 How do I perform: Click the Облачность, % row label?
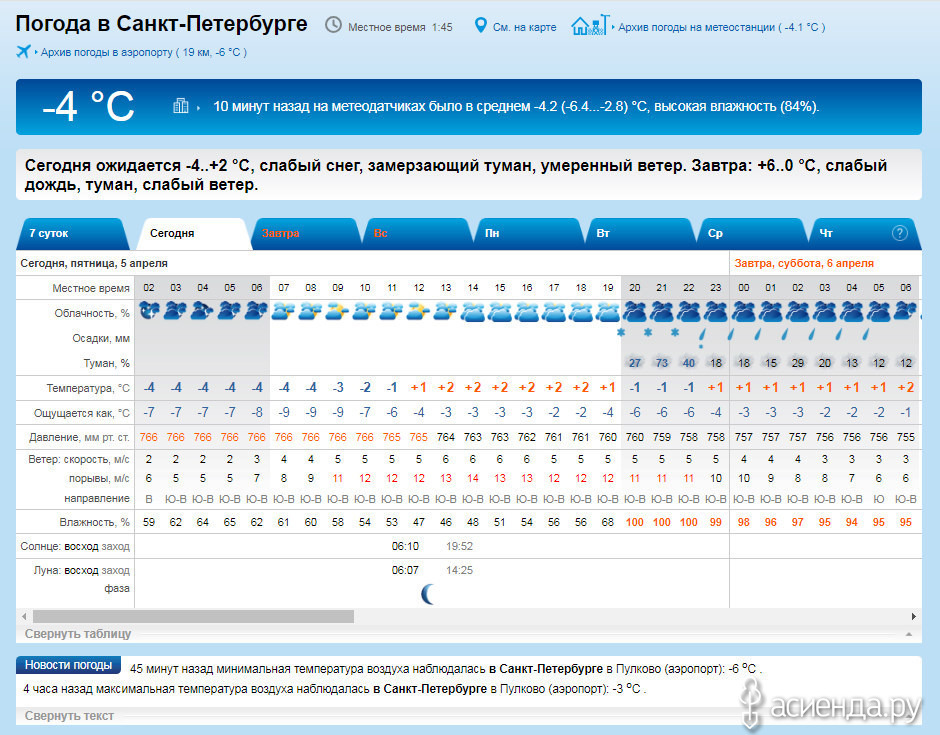(x=92, y=314)
